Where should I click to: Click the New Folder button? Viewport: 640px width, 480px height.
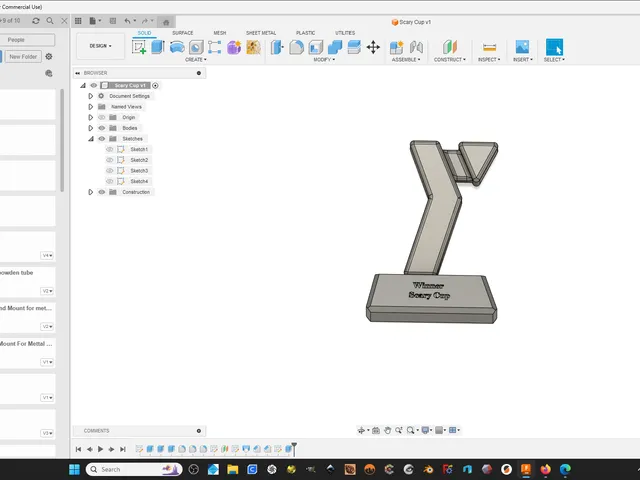click(x=23, y=57)
